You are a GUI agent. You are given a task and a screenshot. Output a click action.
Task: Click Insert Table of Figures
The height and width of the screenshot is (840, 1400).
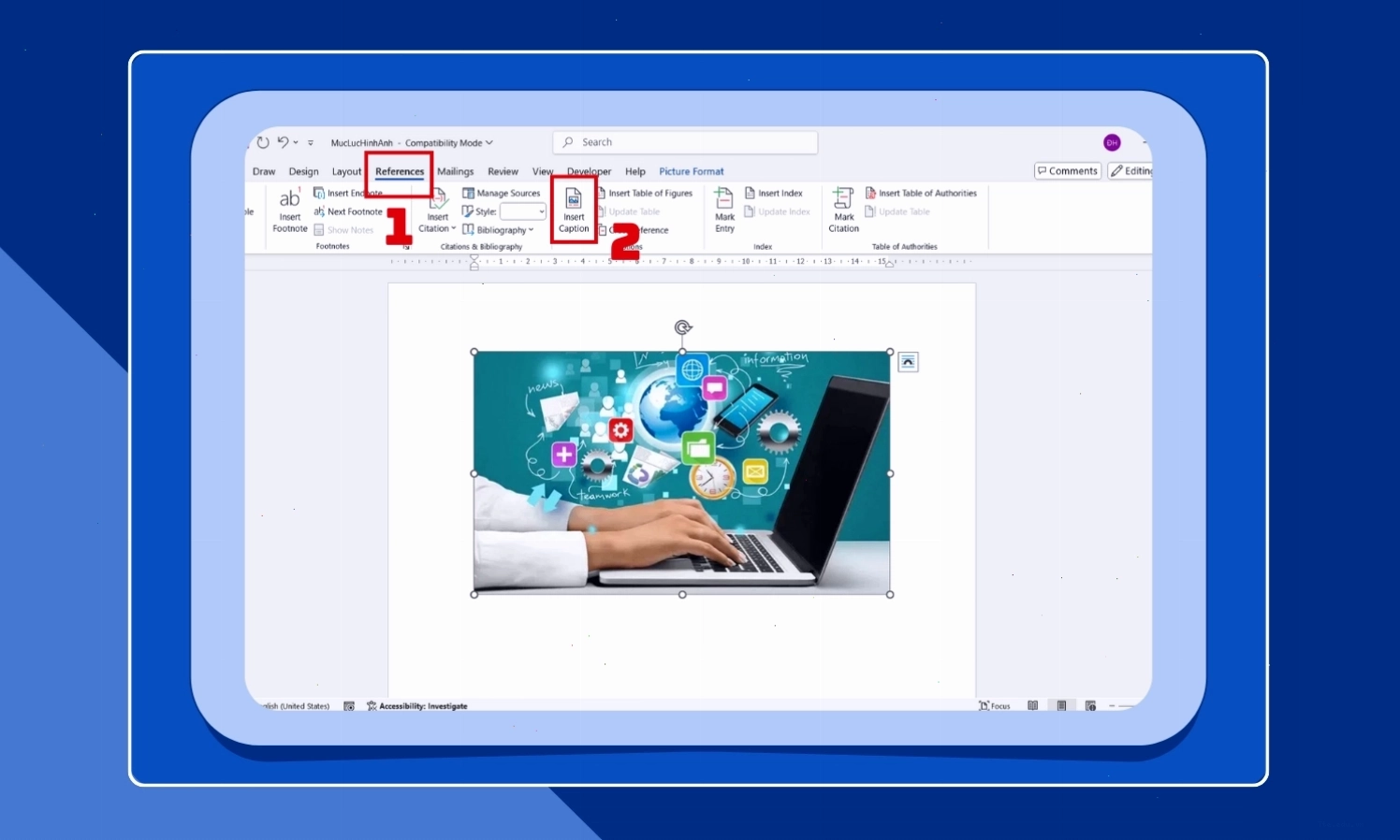click(646, 193)
